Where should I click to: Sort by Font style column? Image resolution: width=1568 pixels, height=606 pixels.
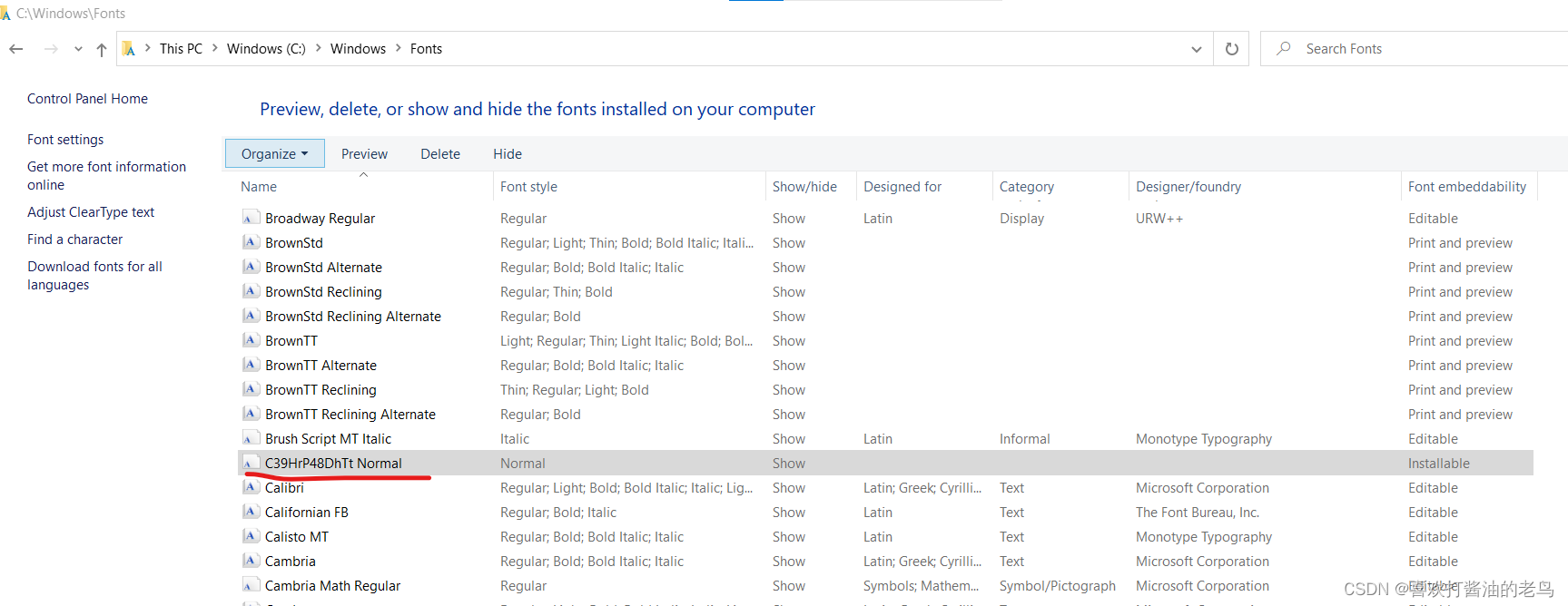point(528,187)
